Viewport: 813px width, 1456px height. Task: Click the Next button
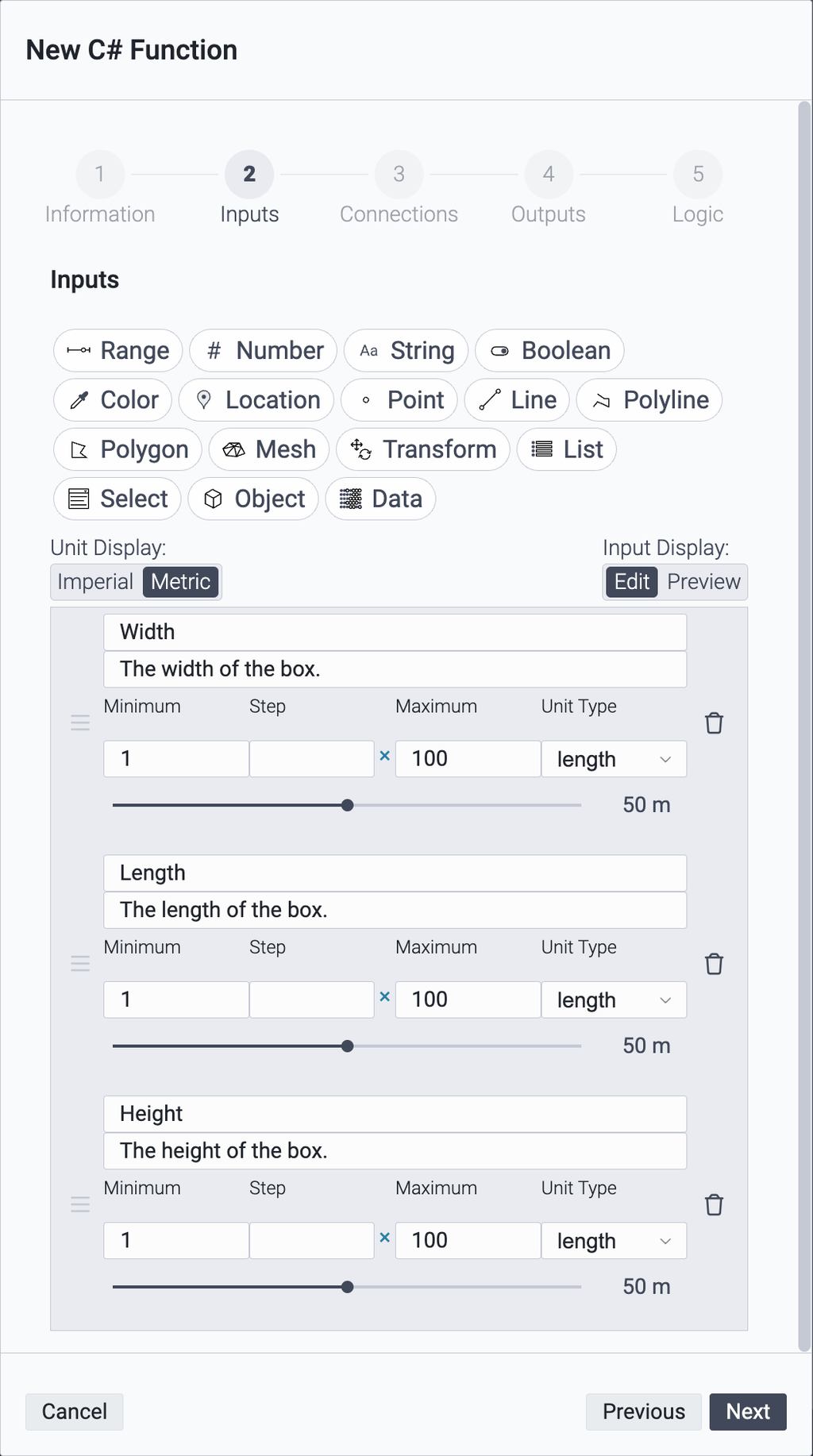click(748, 1412)
